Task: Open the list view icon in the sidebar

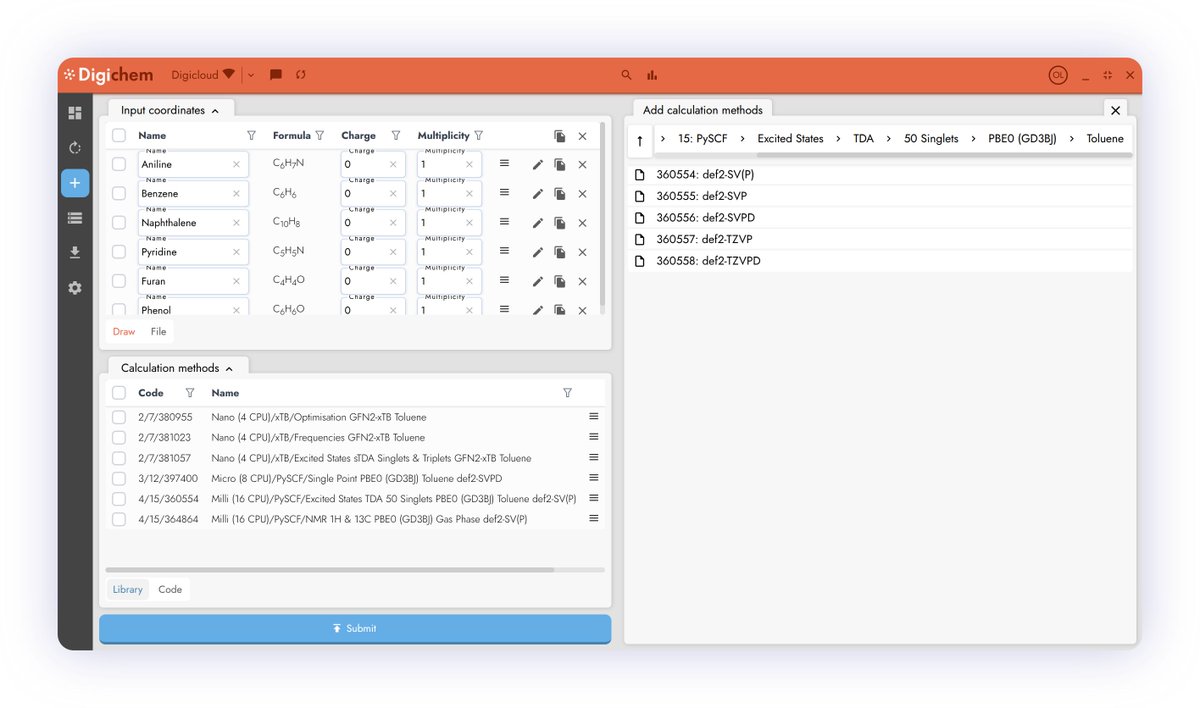Action: click(x=75, y=218)
